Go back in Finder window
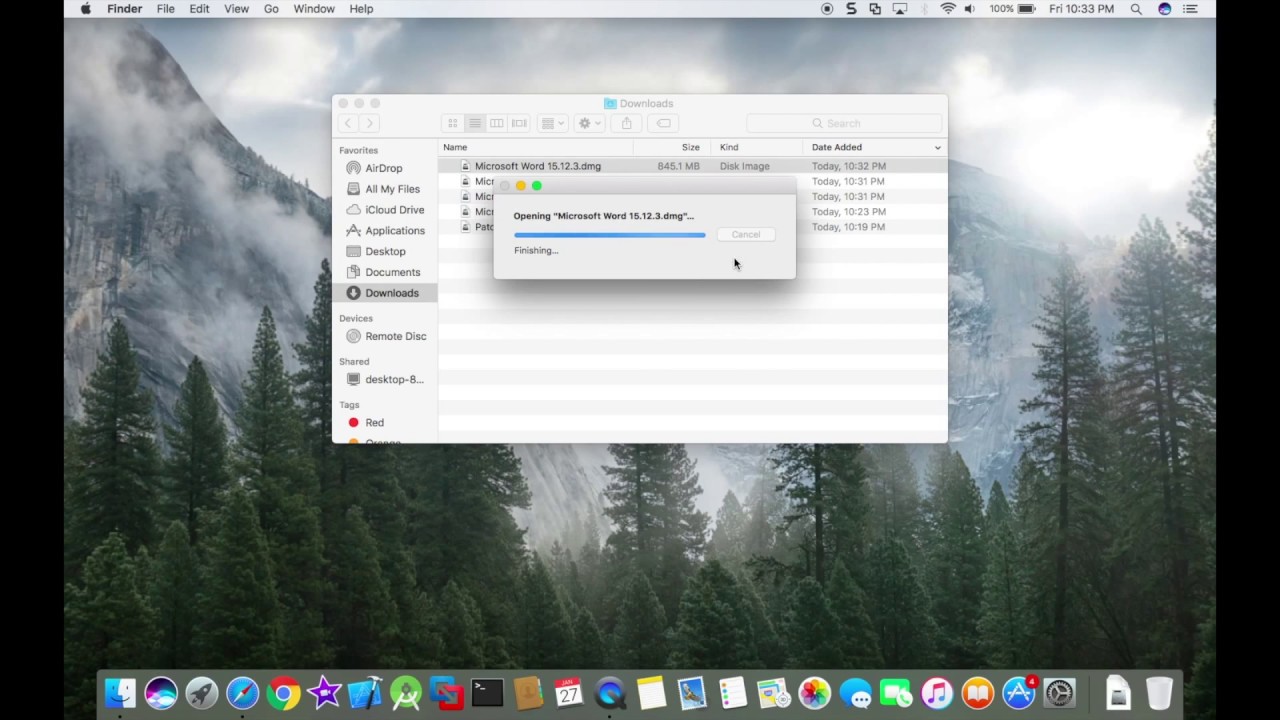The image size is (1280, 720). tap(348, 123)
